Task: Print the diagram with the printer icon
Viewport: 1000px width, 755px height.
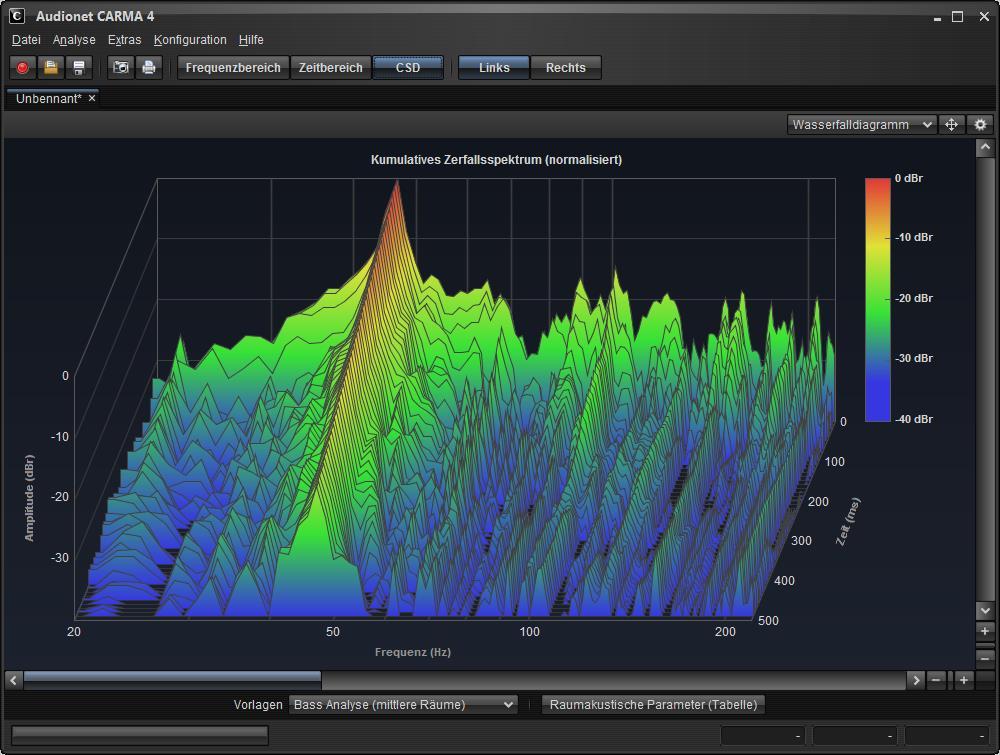Action: pyautogui.click(x=149, y=68)
